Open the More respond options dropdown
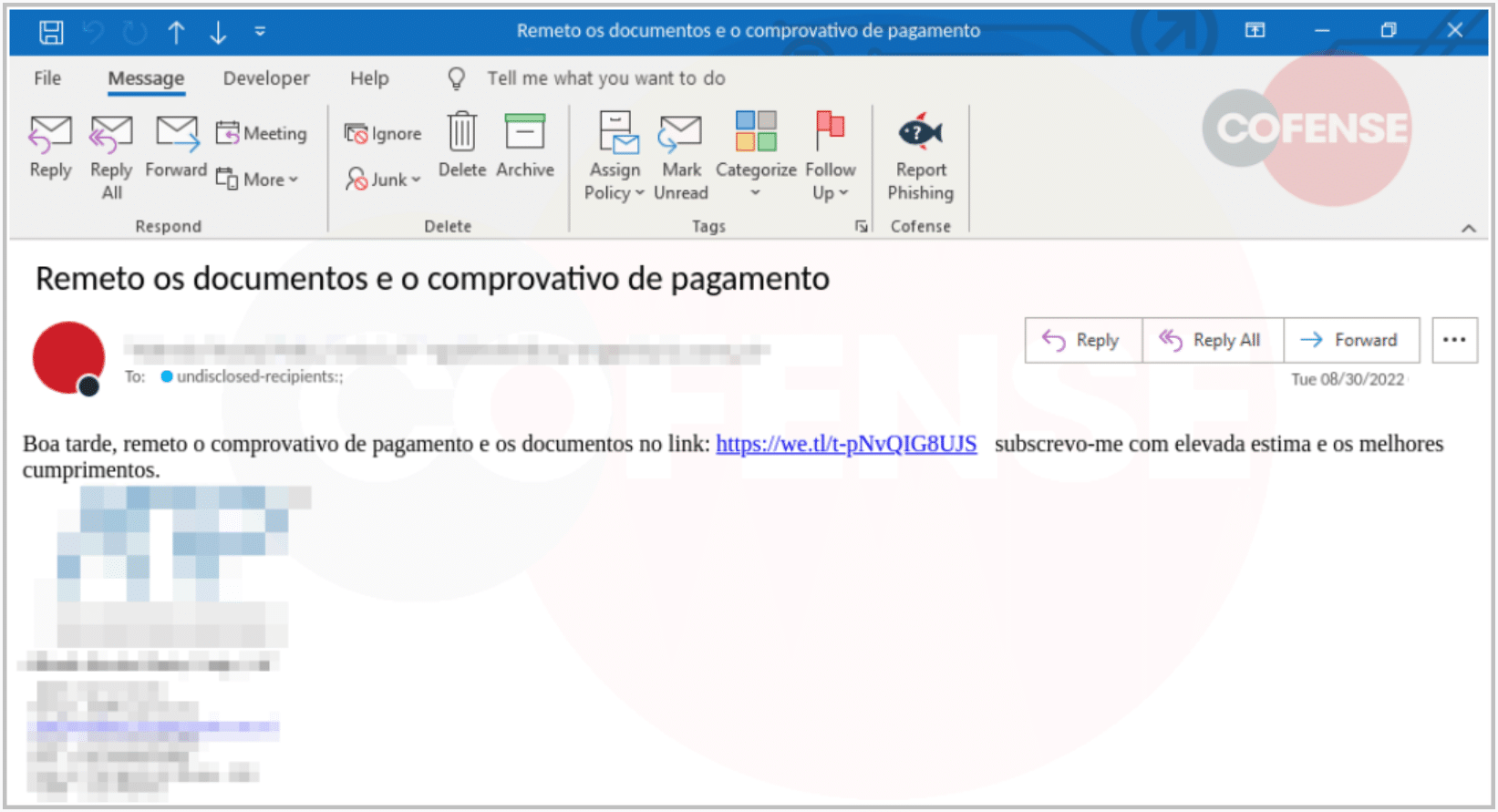Image resolution: width=1498 pixels, height=812 pixels. (x=259, y=180)
